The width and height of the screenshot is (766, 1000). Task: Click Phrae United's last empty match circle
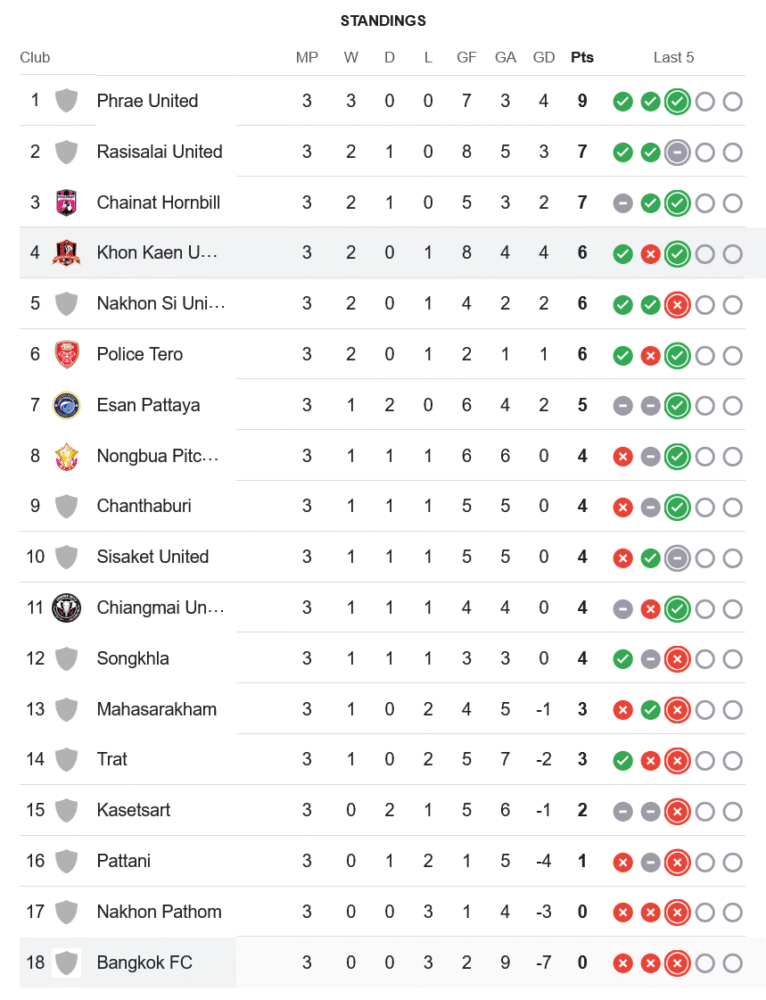[733, 101]
